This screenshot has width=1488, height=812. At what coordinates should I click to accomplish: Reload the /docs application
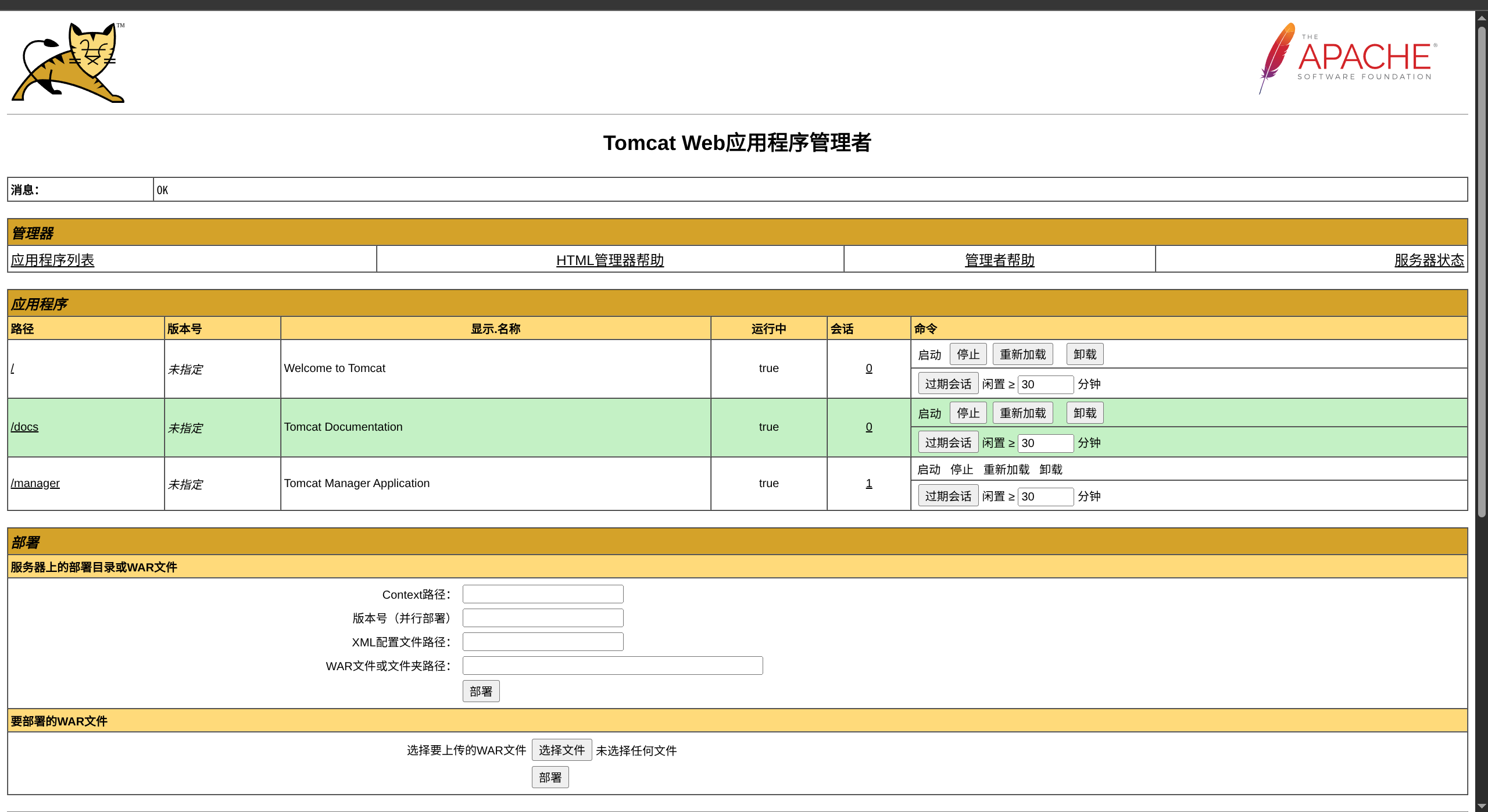[x=1022, y=413]
